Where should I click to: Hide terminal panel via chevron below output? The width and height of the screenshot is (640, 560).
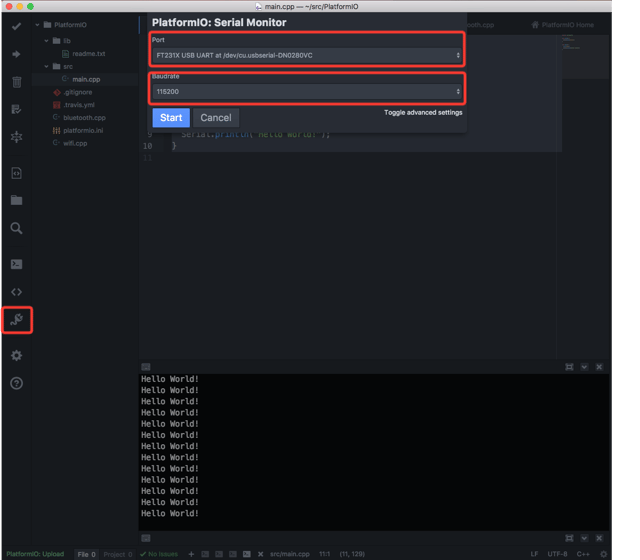click(x=584, y=538)
